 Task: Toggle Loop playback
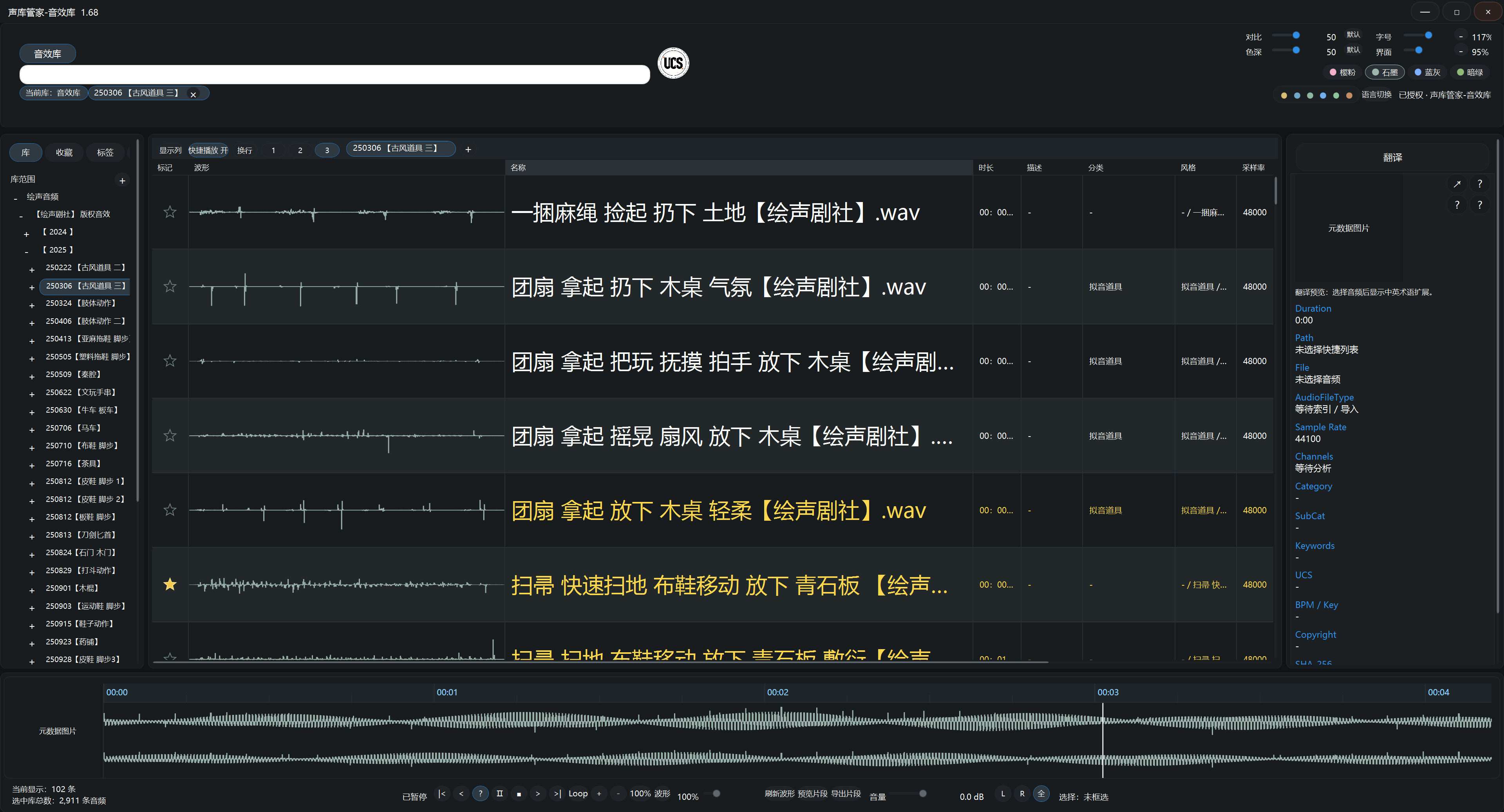pyautogui.click(x=578, y=793)
